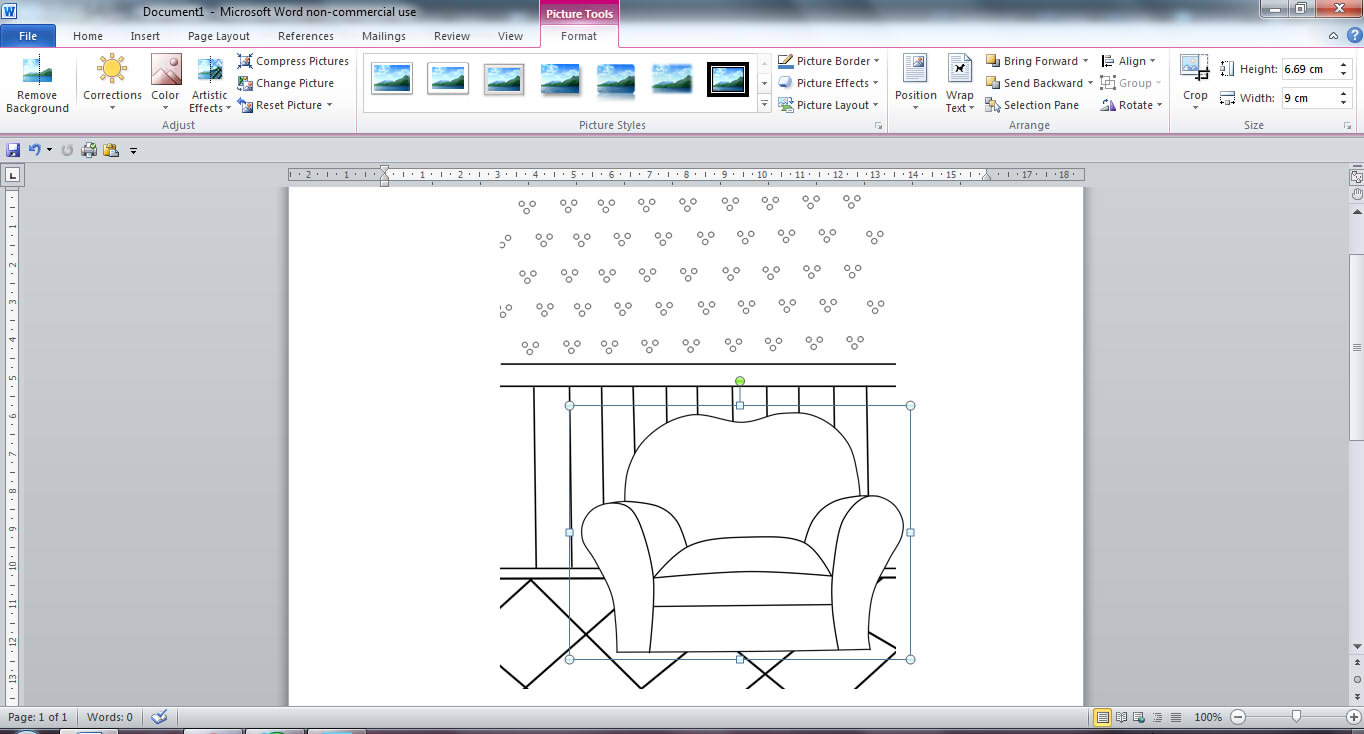Open the Rotate dropdown menu
Screen dimensions: 1364x734
click(x=1131, y=104)
